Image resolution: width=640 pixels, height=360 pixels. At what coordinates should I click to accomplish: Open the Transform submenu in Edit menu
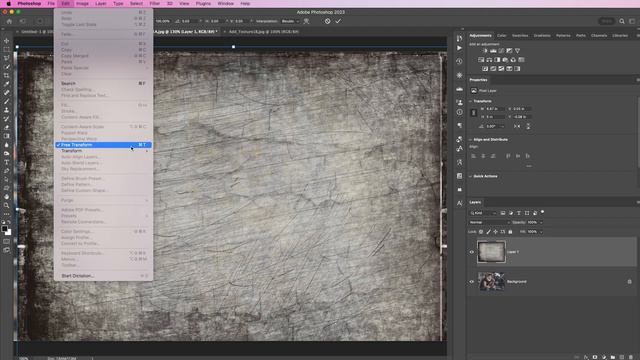click(x=104, y=151)
